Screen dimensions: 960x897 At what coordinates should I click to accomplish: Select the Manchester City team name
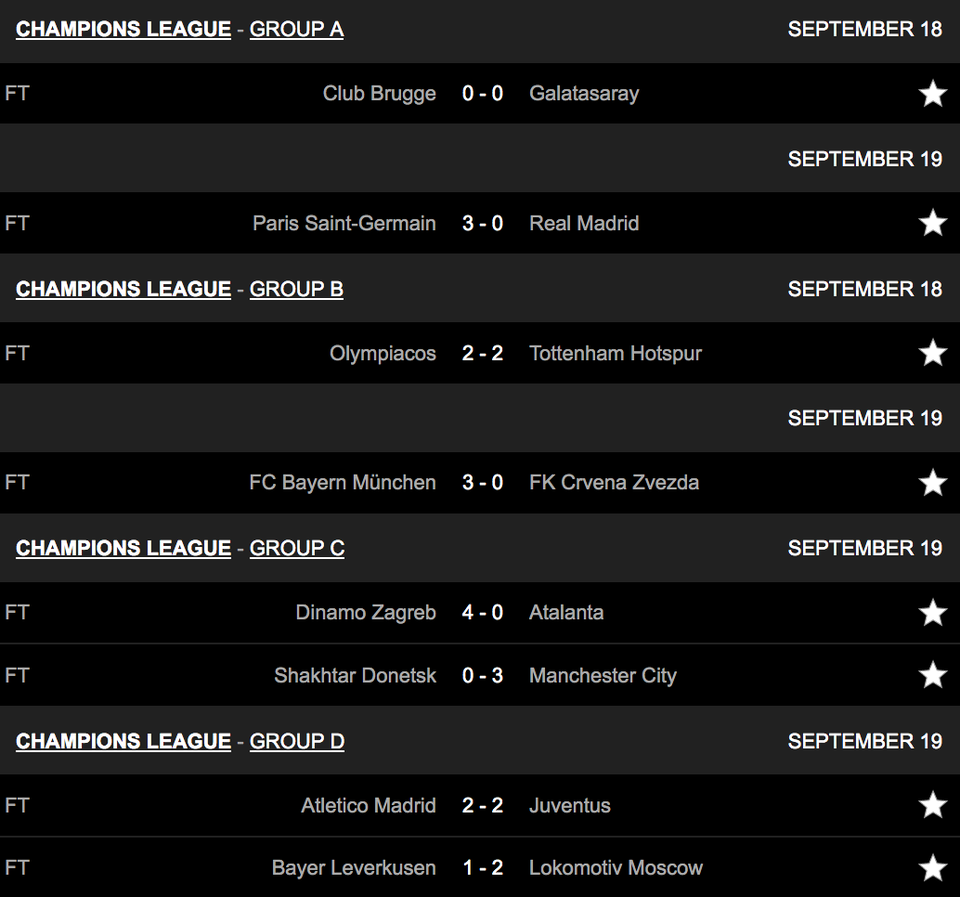click(602, 675)
